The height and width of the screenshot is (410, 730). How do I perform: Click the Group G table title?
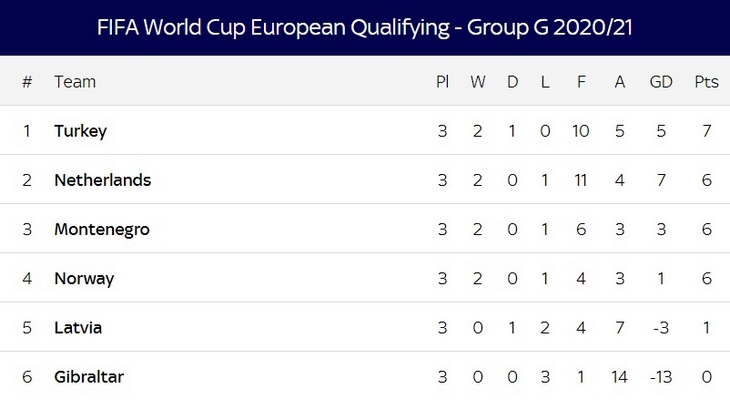(x=365, y=27)
